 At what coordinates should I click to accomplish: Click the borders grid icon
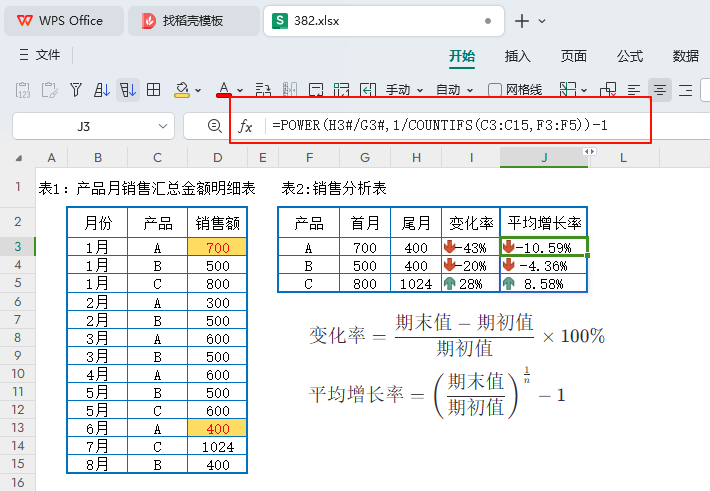[x=154, y=90]
